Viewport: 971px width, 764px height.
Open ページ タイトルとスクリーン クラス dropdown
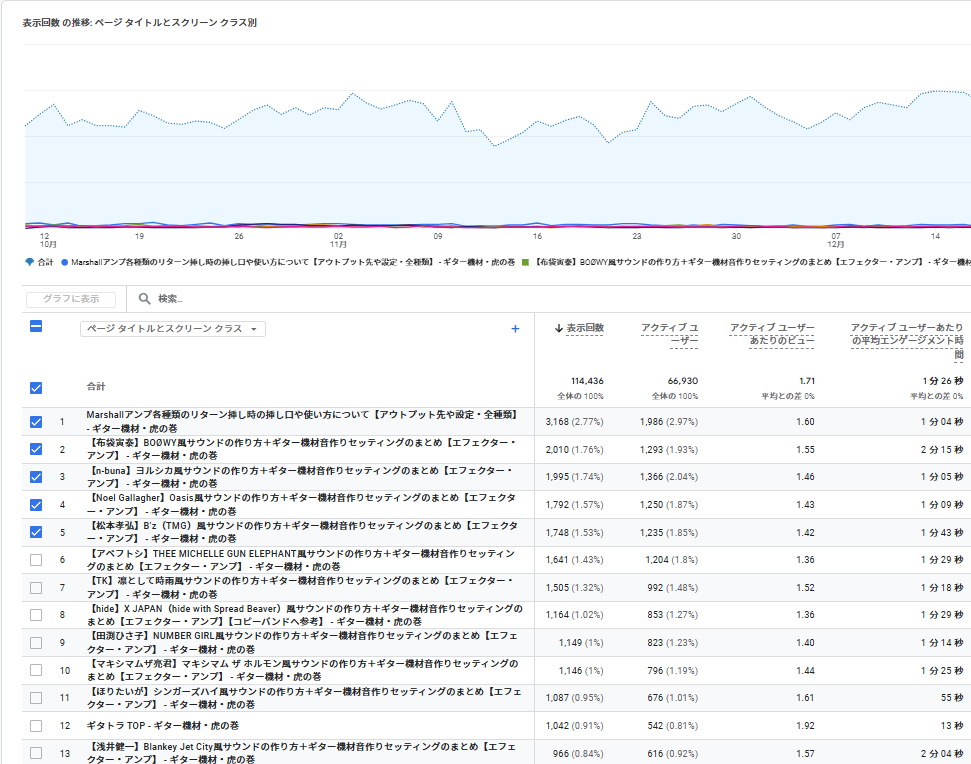173,329
